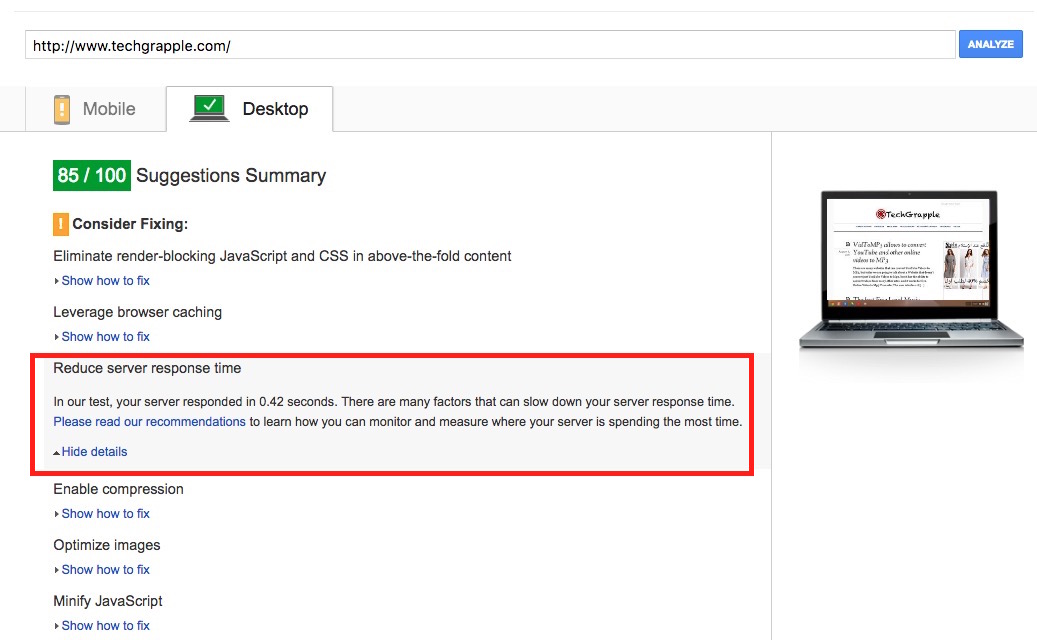Click the orange exclamation Consider Fixing icon

click(x=60, y=224)
